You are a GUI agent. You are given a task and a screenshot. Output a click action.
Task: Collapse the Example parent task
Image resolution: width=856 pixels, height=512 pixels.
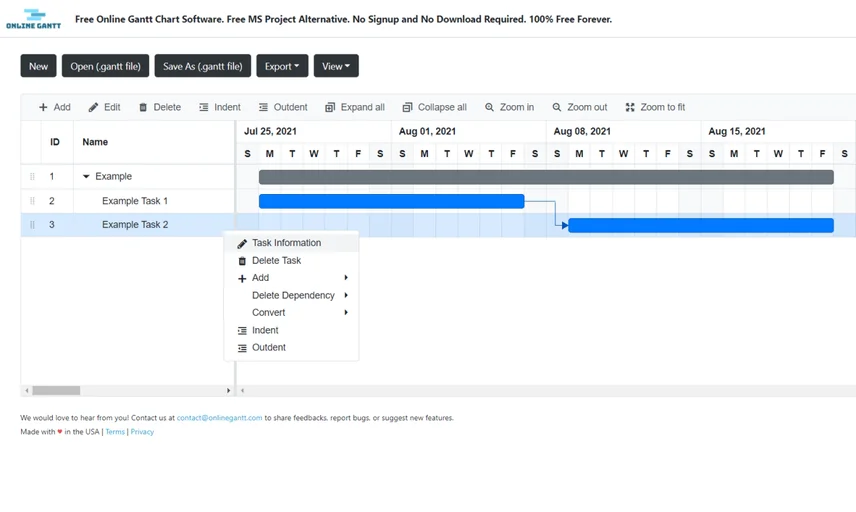click(x=86, y=176)
